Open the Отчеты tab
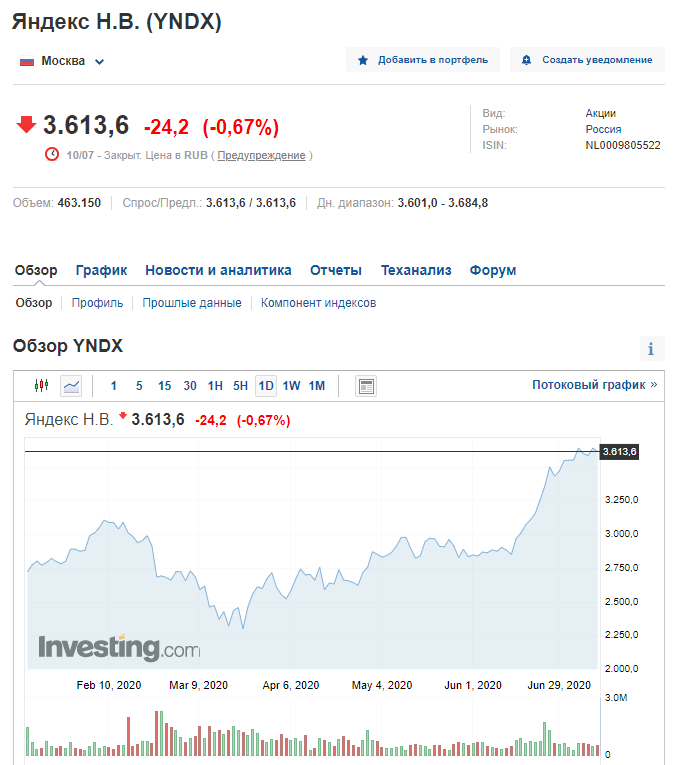This screenshot has width=675, height=765. tap(336, 270)
